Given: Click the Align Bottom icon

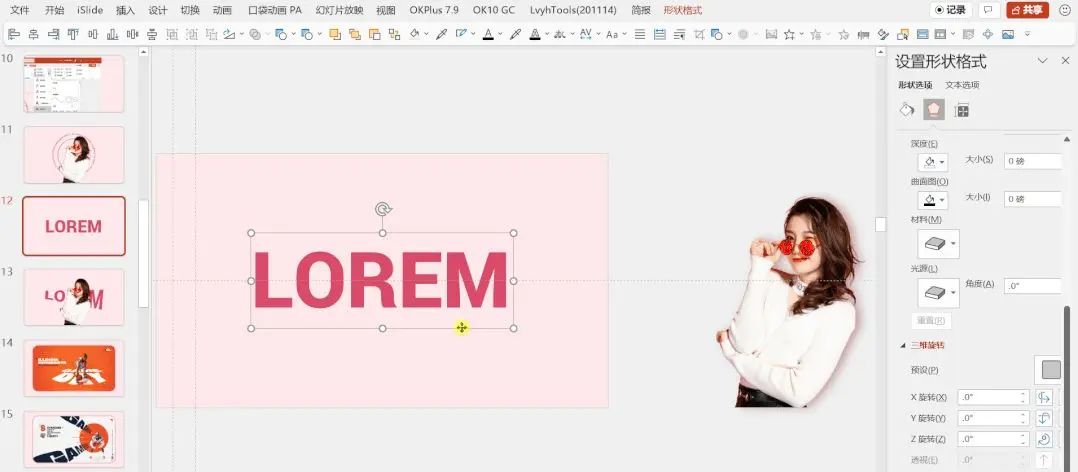Looking at the screenshot, I should [x=112, y=34].
